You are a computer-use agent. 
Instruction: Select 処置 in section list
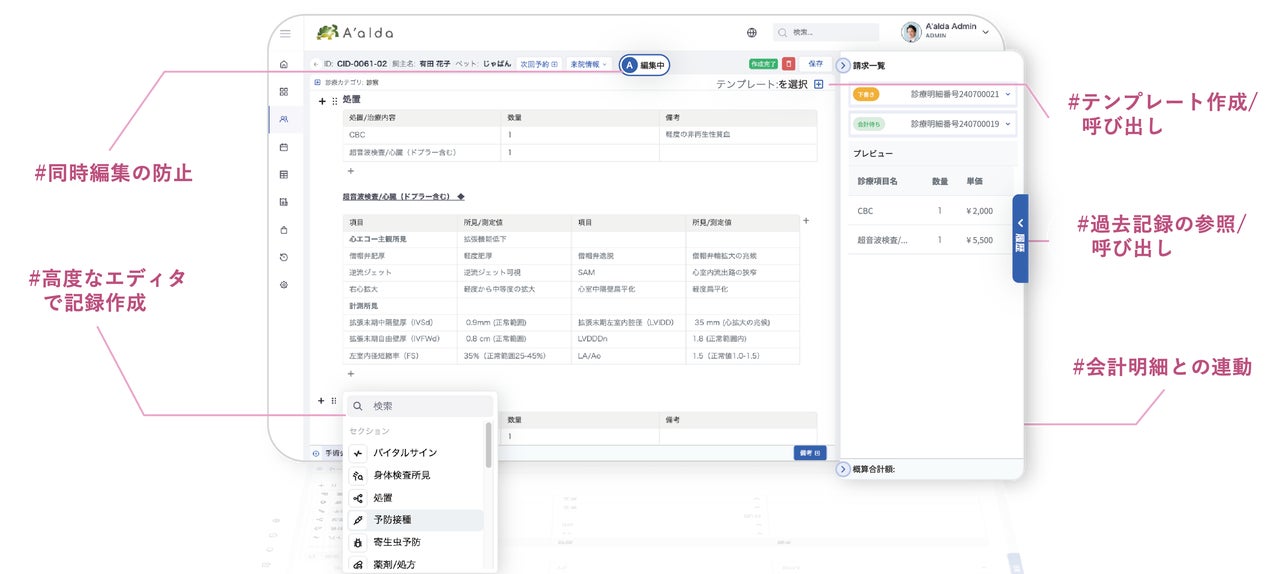415,498
